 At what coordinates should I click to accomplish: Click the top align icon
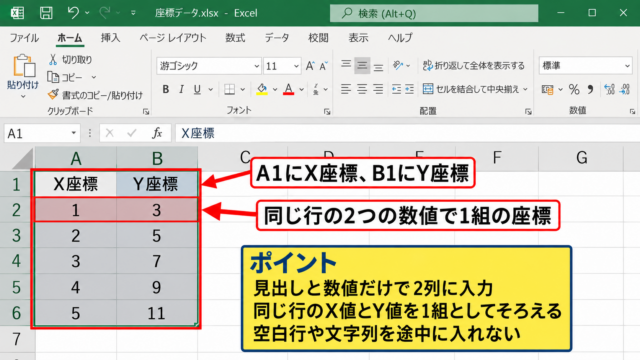pos(346,65)
